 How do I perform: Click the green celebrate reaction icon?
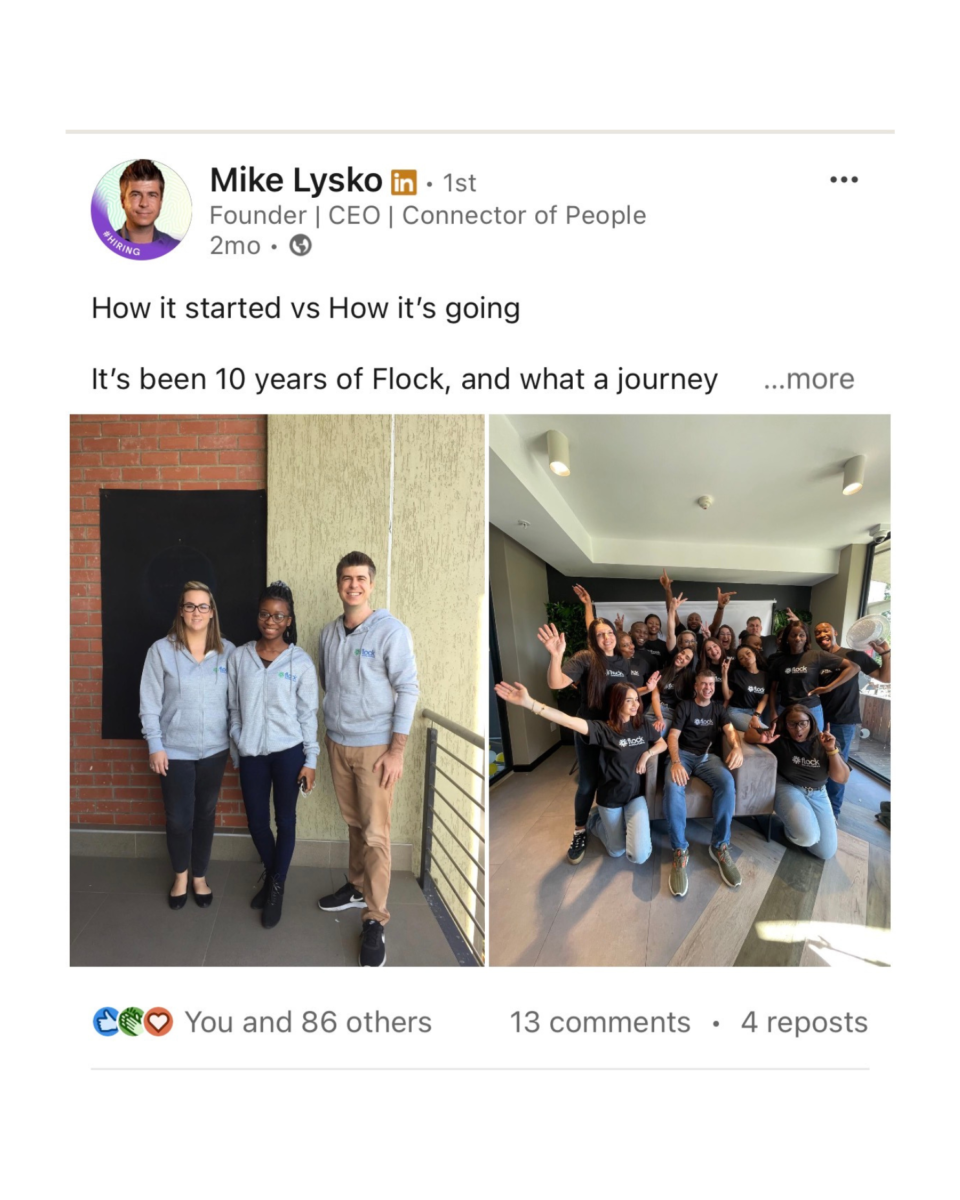pos(132,1022)
